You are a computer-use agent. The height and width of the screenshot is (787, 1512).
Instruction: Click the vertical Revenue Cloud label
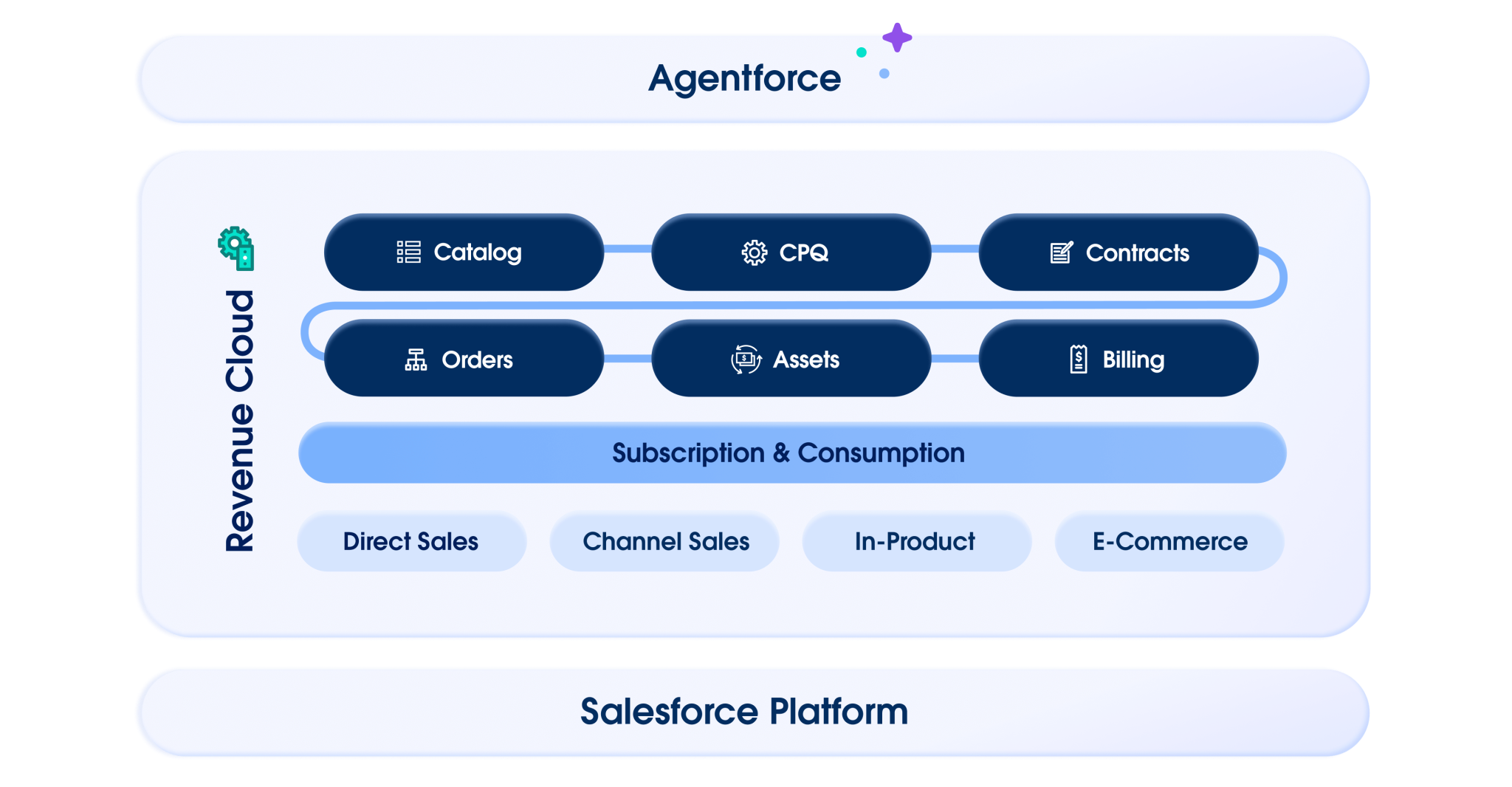click(x=240, y=421)
